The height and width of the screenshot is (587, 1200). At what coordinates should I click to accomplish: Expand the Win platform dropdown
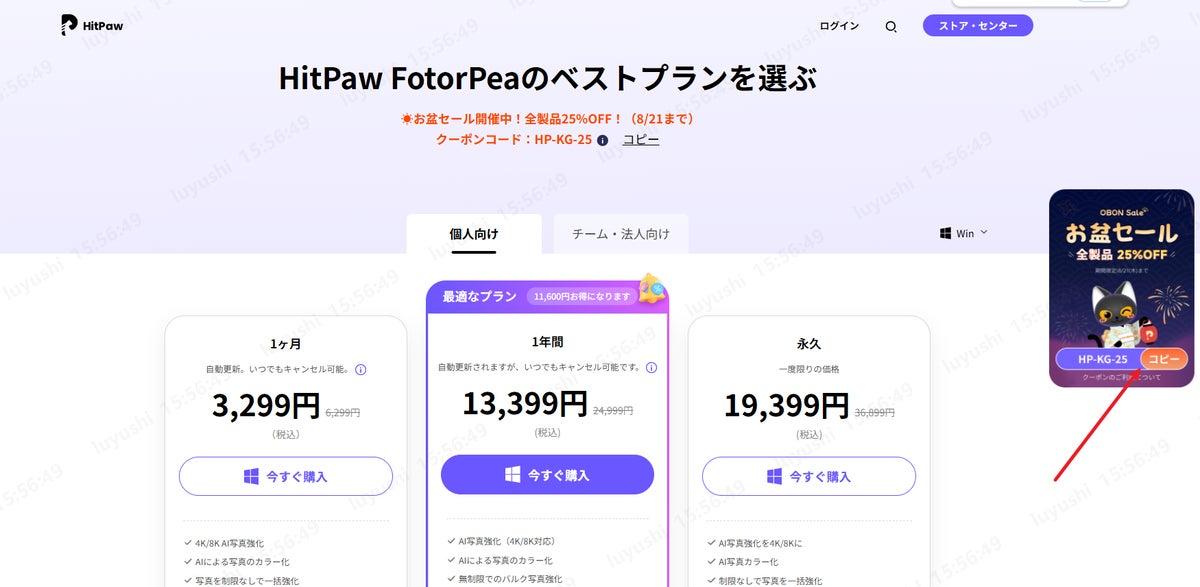964,233
